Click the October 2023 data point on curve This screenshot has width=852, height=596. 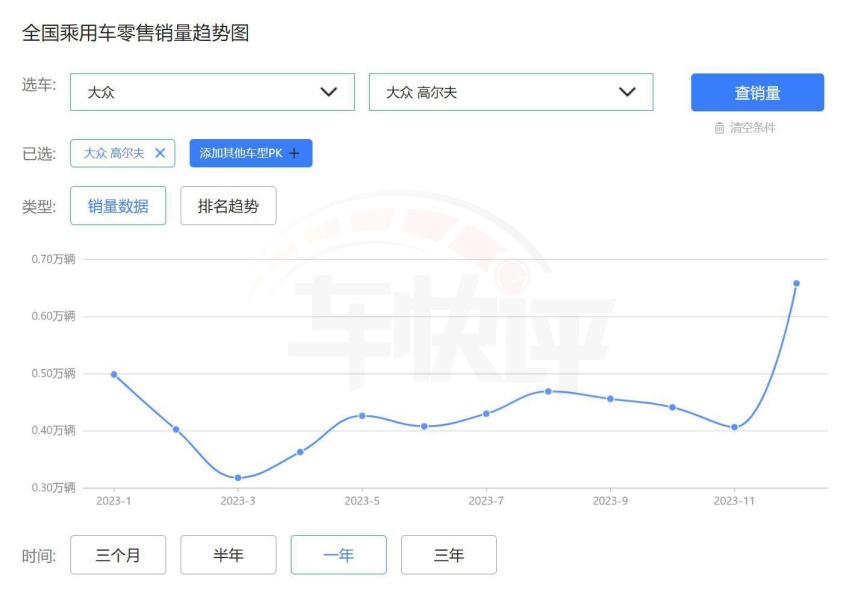(673, 407)
